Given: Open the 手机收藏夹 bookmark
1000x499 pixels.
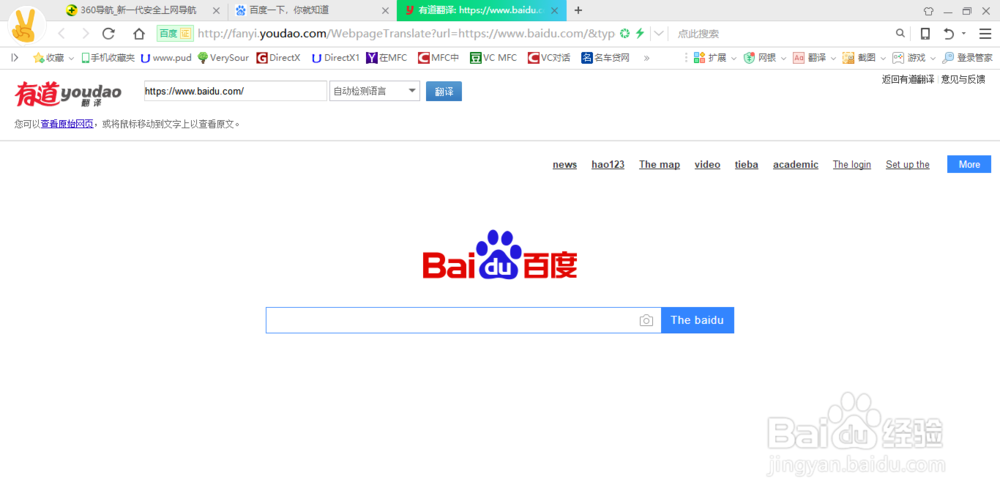Looking at the screenshot, I should click(x=108, y=57).
